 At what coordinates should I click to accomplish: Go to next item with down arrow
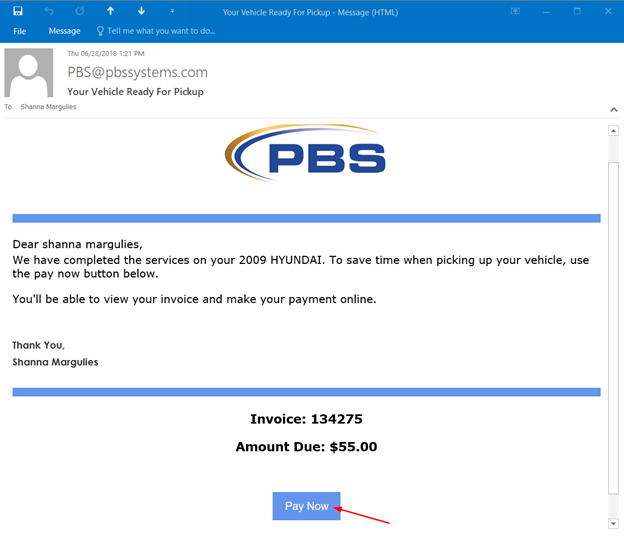coord(141,11)
